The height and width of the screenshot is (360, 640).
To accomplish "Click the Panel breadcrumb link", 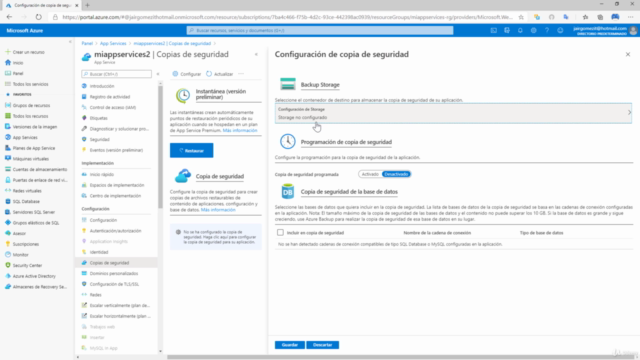I will 87,43.
